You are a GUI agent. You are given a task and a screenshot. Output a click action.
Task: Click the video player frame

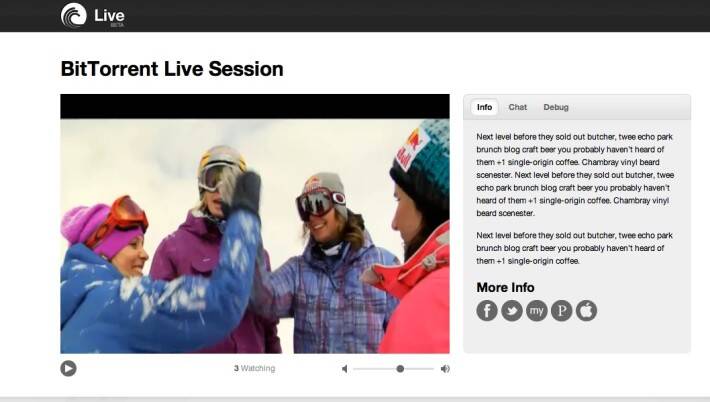click(255, 224)
